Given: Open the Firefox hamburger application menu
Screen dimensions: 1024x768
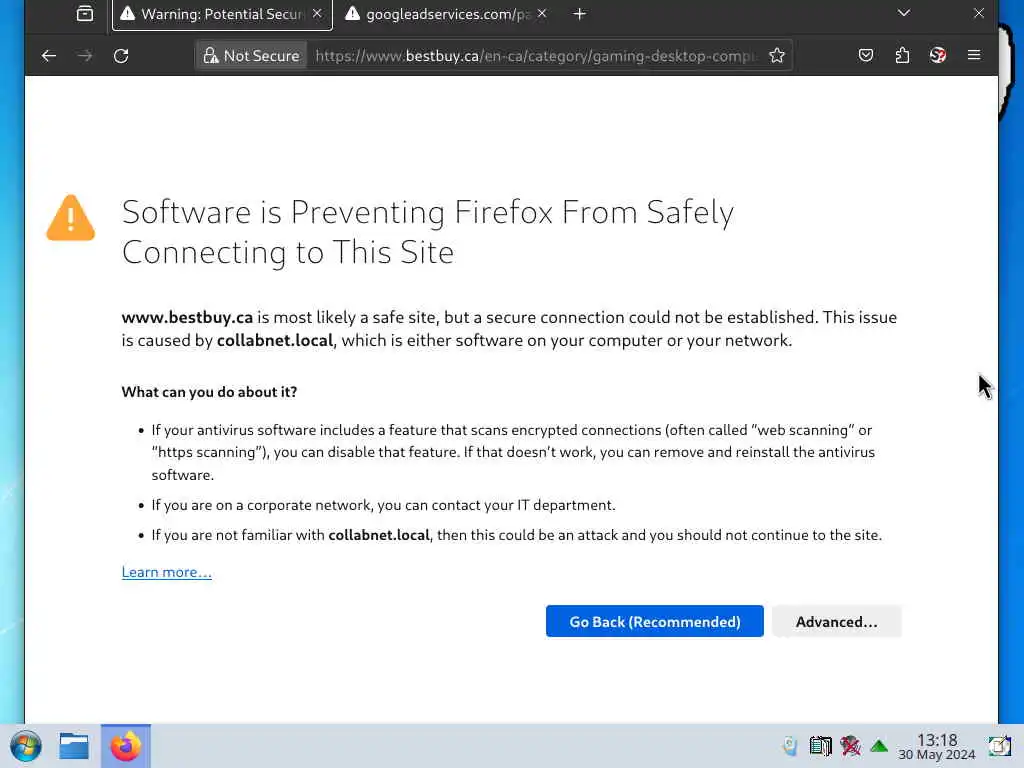Looking at the screenshot, I should tap(974, 56).
